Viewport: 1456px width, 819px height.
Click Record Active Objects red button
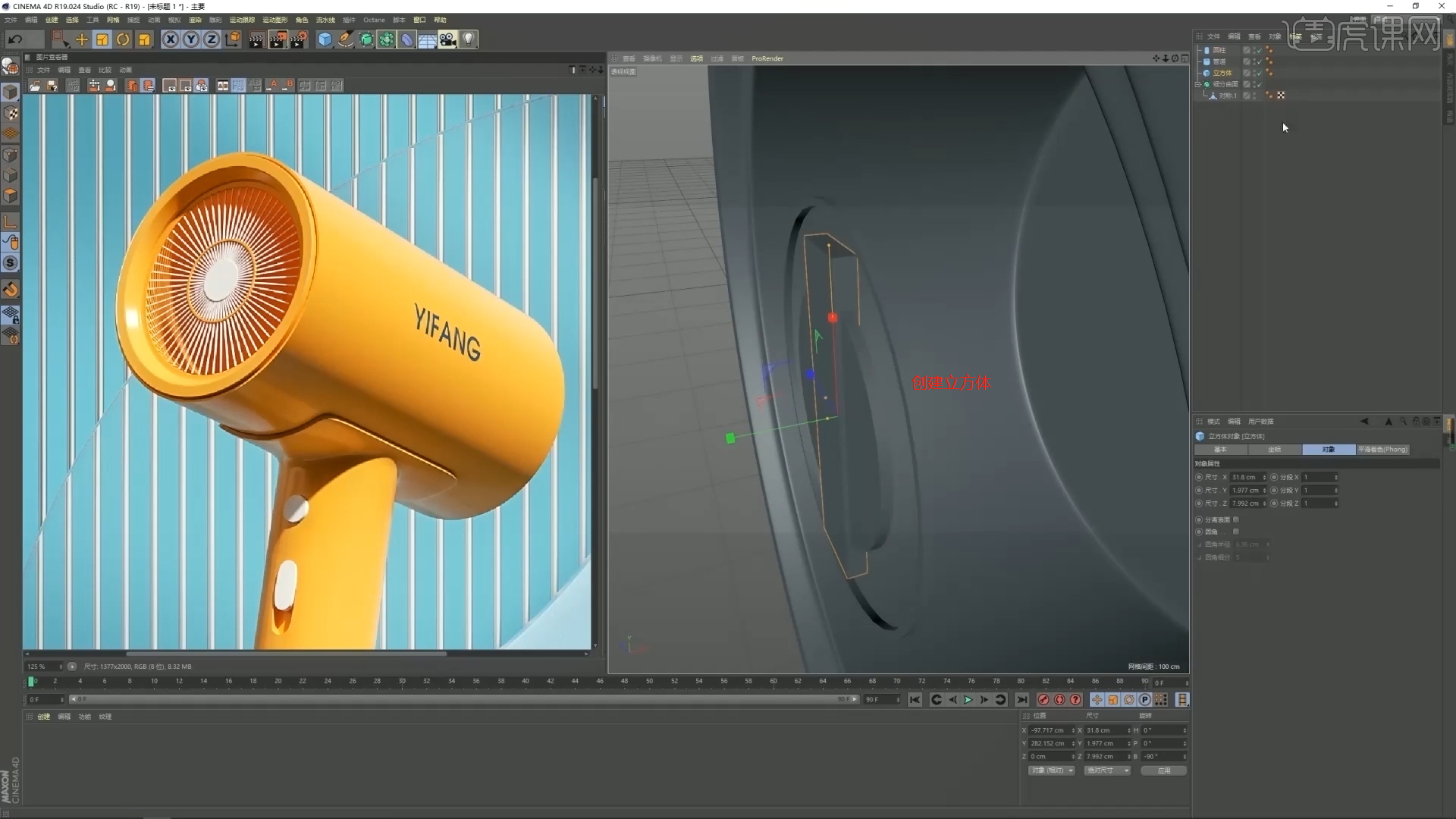[x=1043, y=700]
